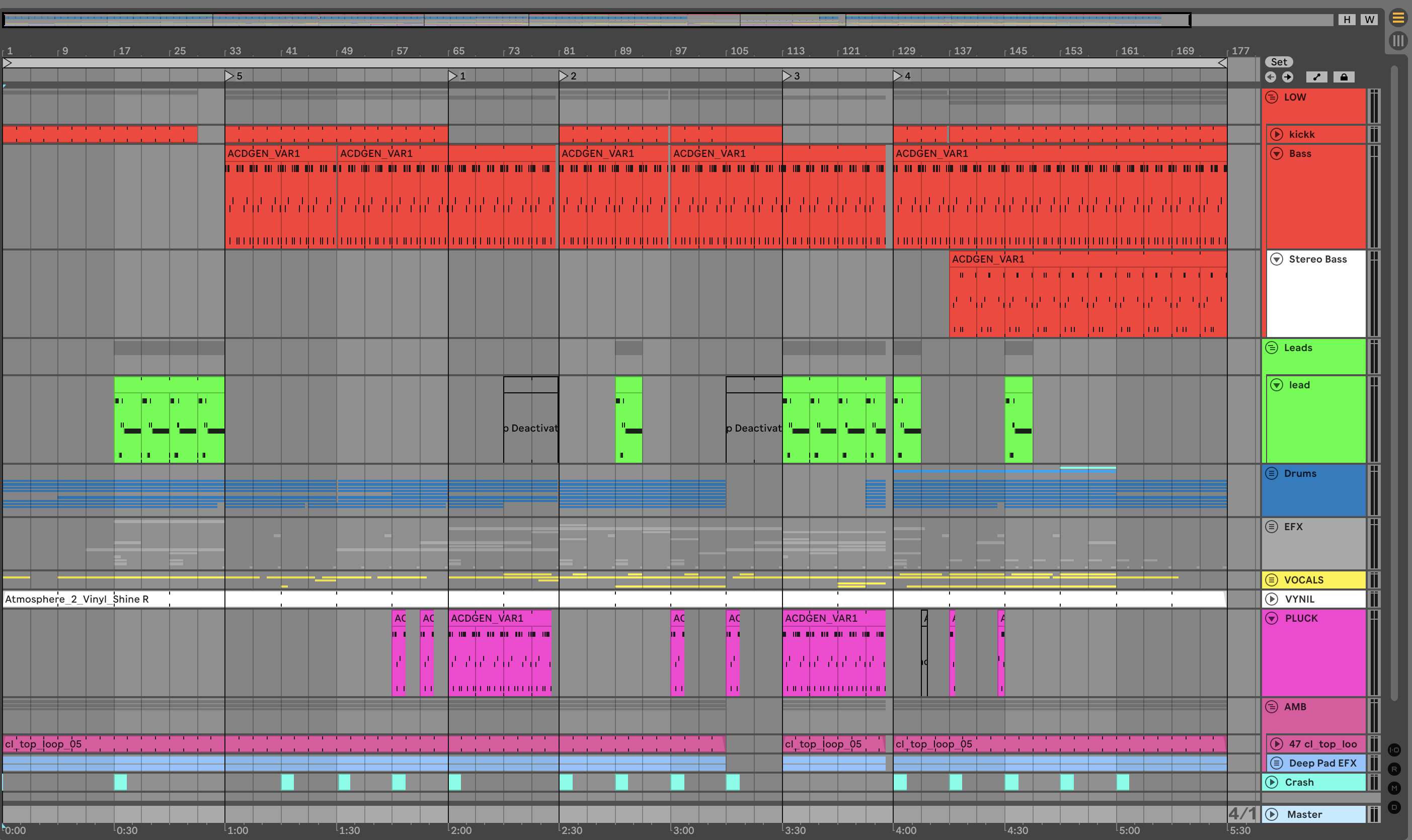
Task: Jump to previous locator arrow
Action: coord(1271,77)
